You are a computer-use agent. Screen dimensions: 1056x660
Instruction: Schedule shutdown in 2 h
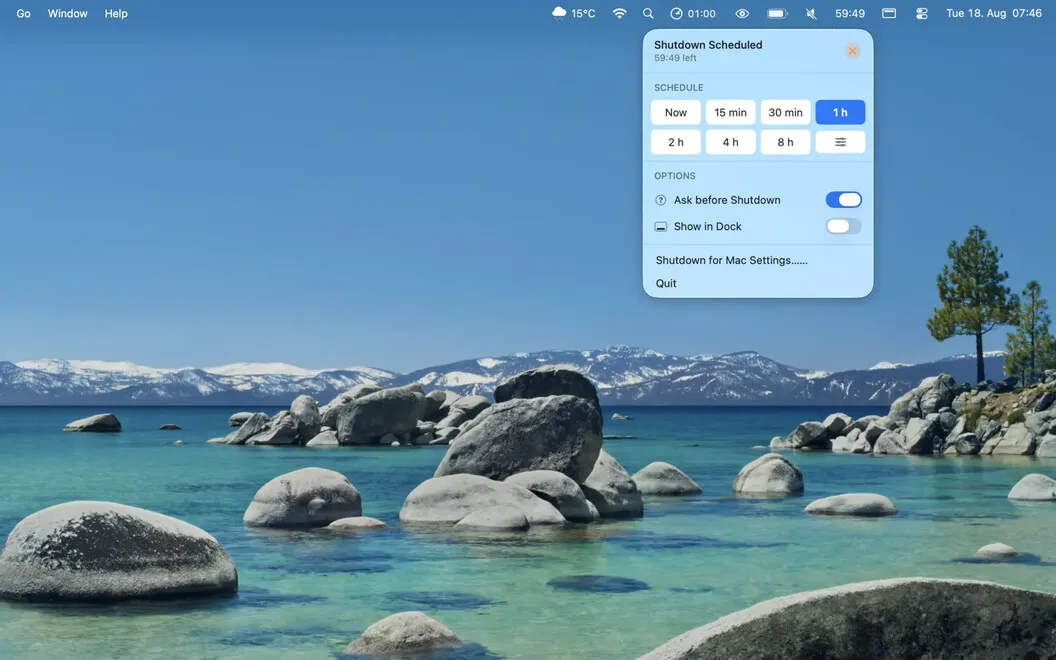click(x=675, y=142)
